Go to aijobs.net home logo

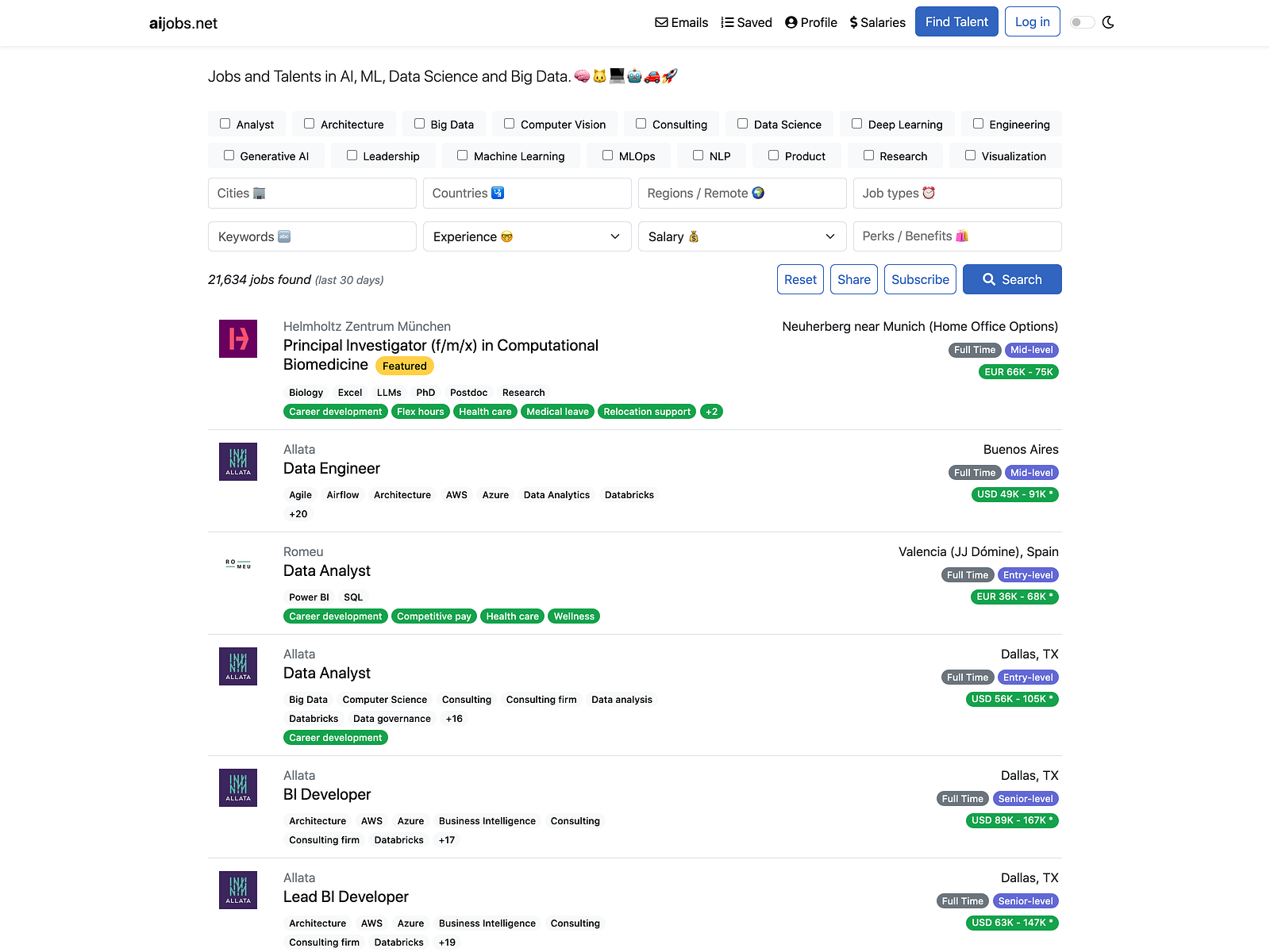click(x=183, y=23)
